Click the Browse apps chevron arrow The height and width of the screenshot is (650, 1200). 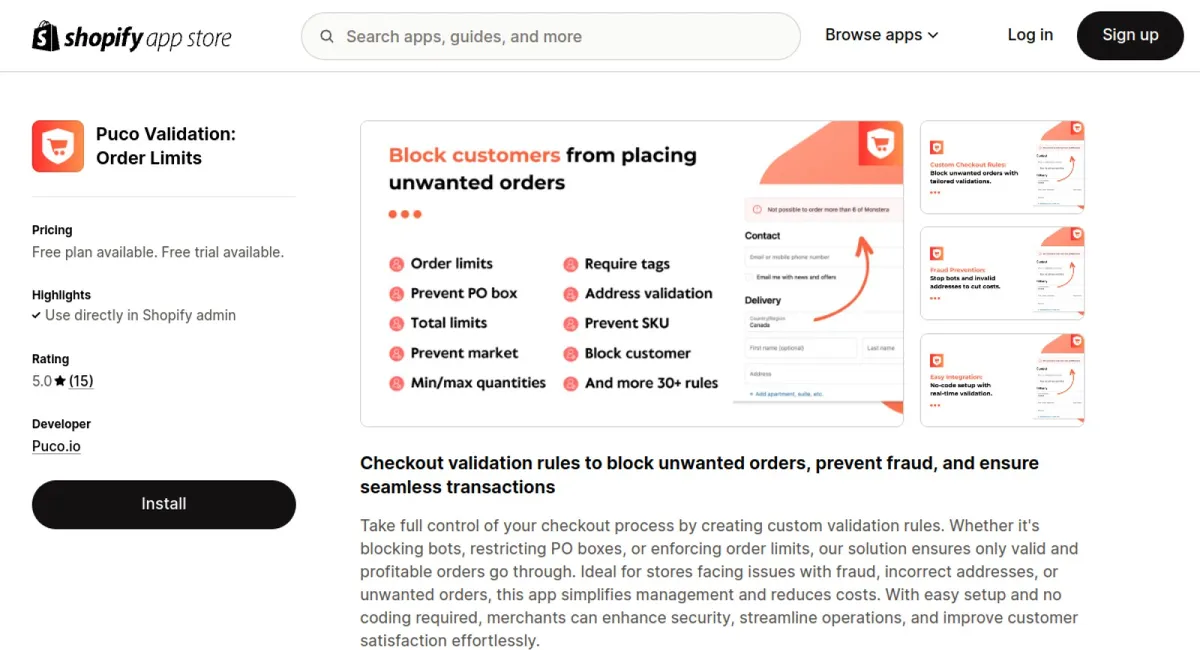(x=933, y=36)
